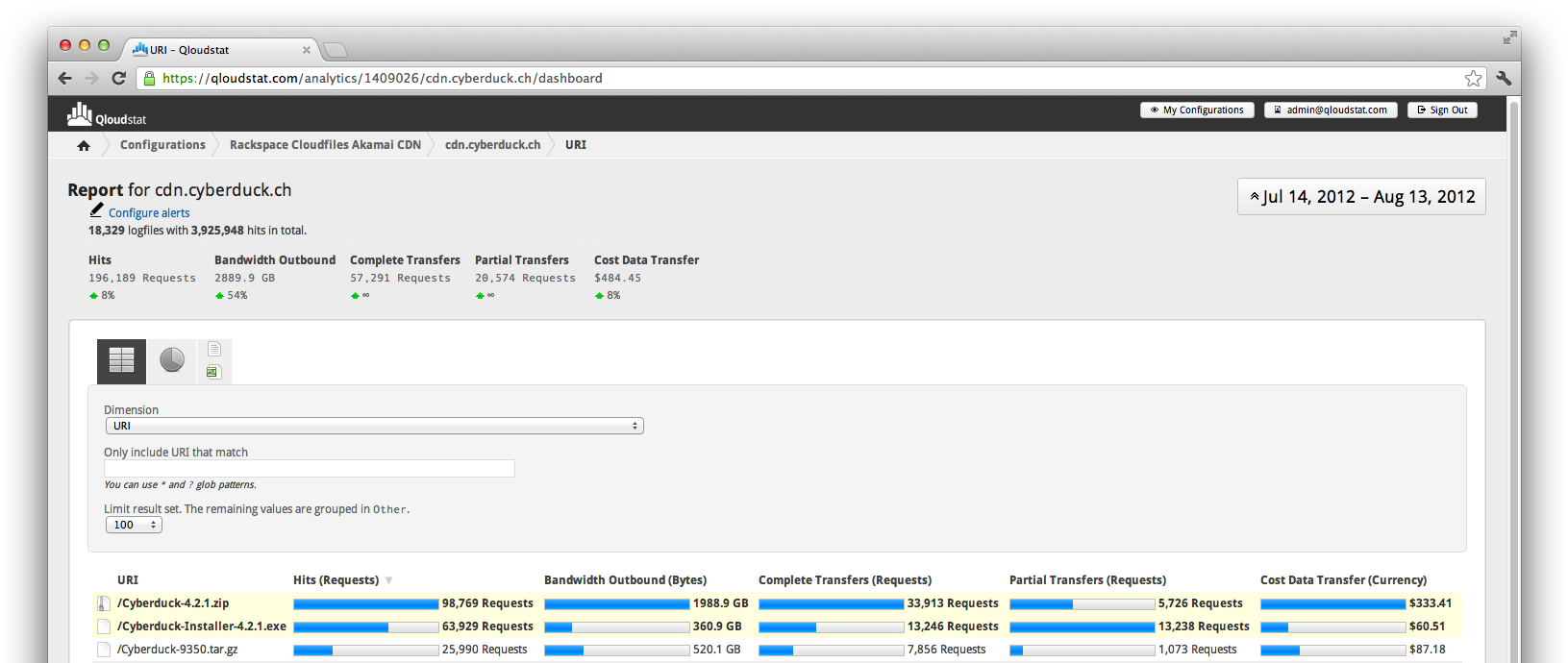This screenshot has height=663, width=1568.
Task: Click the /Cyberduck-9350.tar.gz URI
Action: 178,650
